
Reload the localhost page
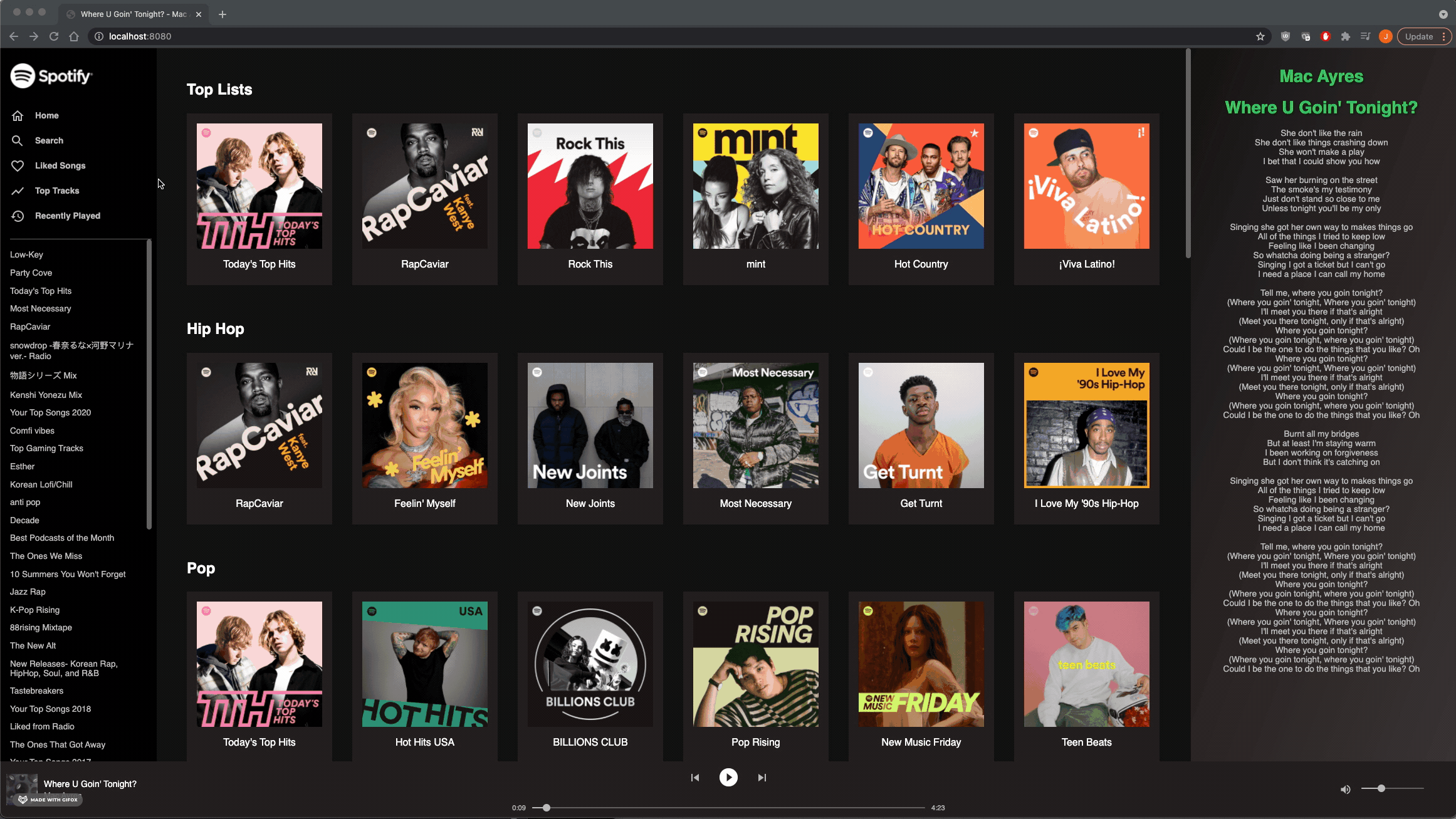tap(54, 36)
